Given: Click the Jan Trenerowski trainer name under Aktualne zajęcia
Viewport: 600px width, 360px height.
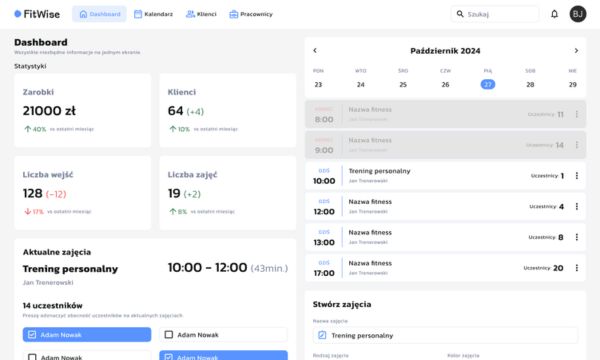Looking at the screenshot, I should (x=48, y=283).
